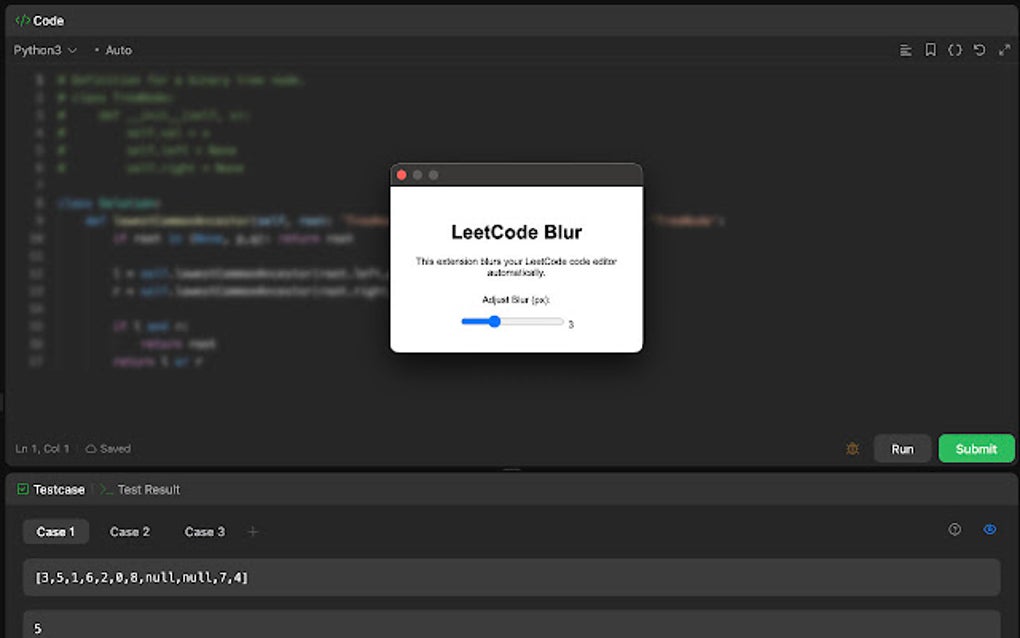1020x638 pixels.
Task: Select the Case 2 tab
Action: (130, 531)
